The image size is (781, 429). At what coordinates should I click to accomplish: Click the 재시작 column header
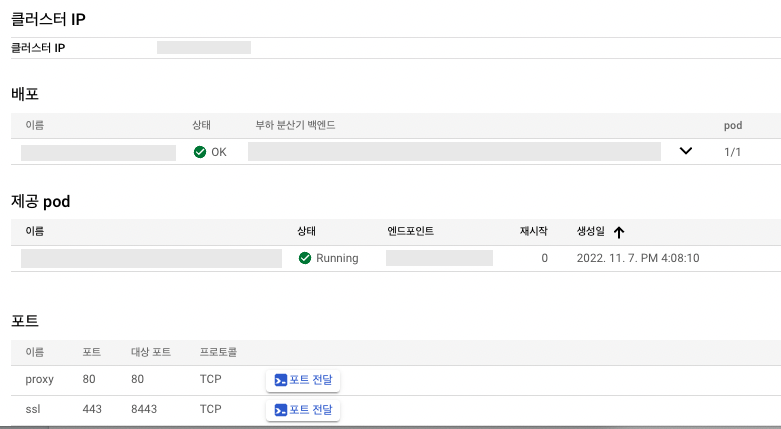point(533,231)
